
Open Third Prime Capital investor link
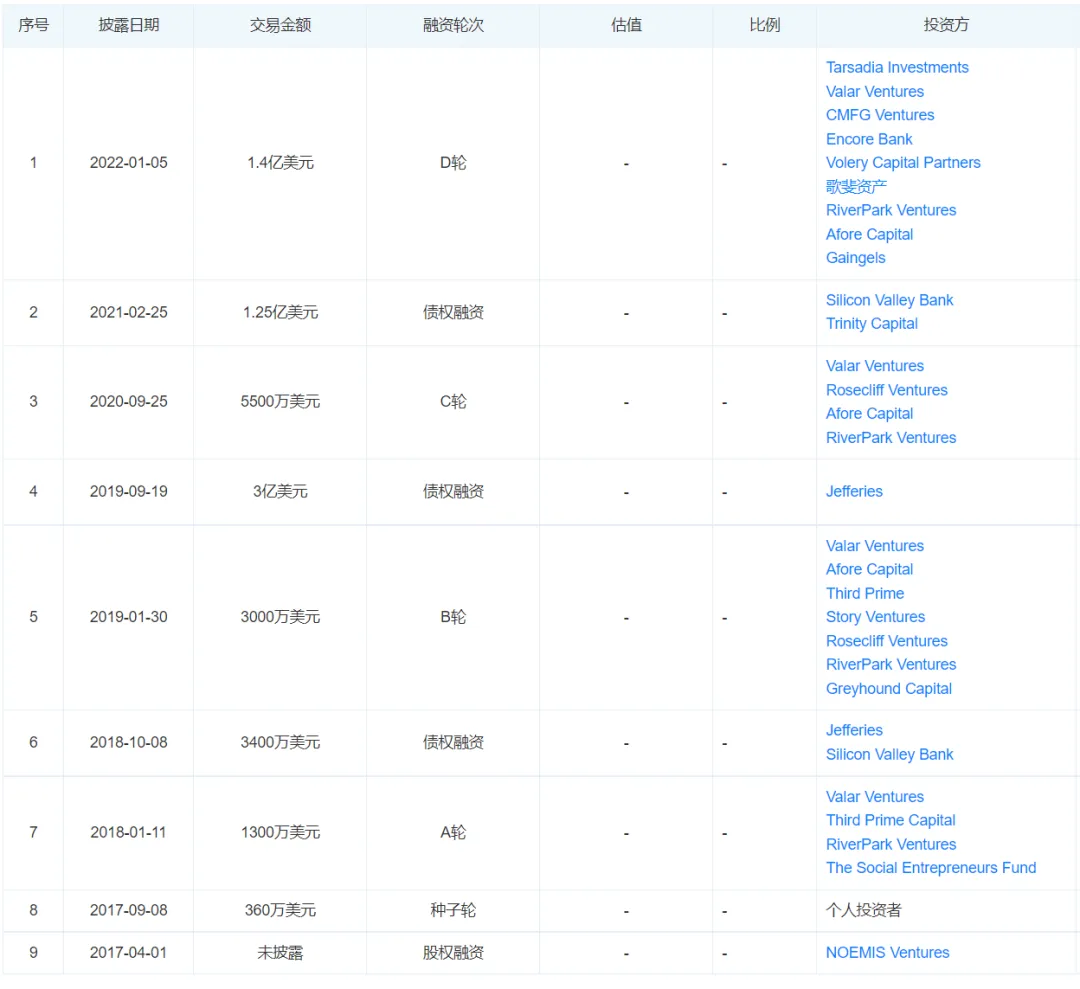pyautogui.click(x=891, y=820)
